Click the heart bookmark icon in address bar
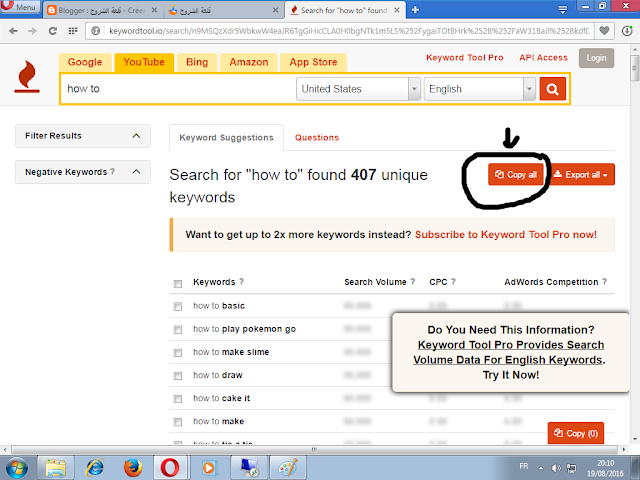640x480 pixels. point(604,31)
